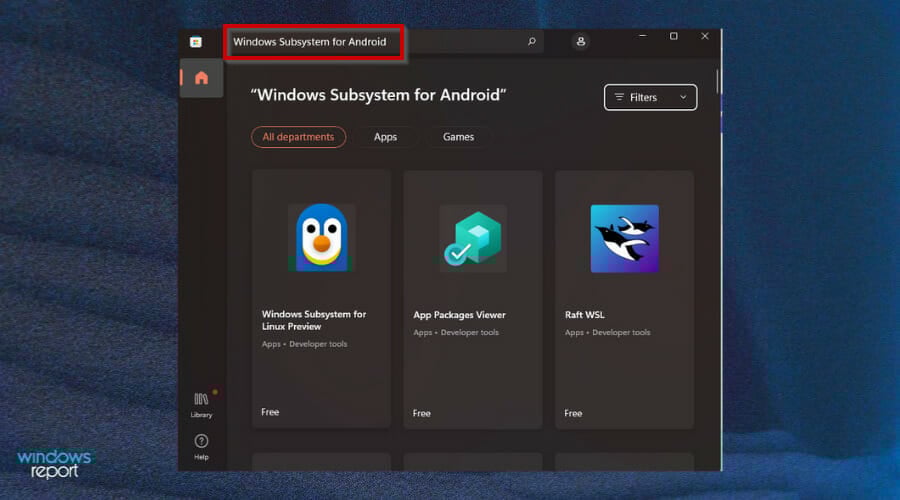The height and width of the screenshot is (500, 900).
Task: Click Free price on App Packages Viewer card
Action: pos(421,413)
